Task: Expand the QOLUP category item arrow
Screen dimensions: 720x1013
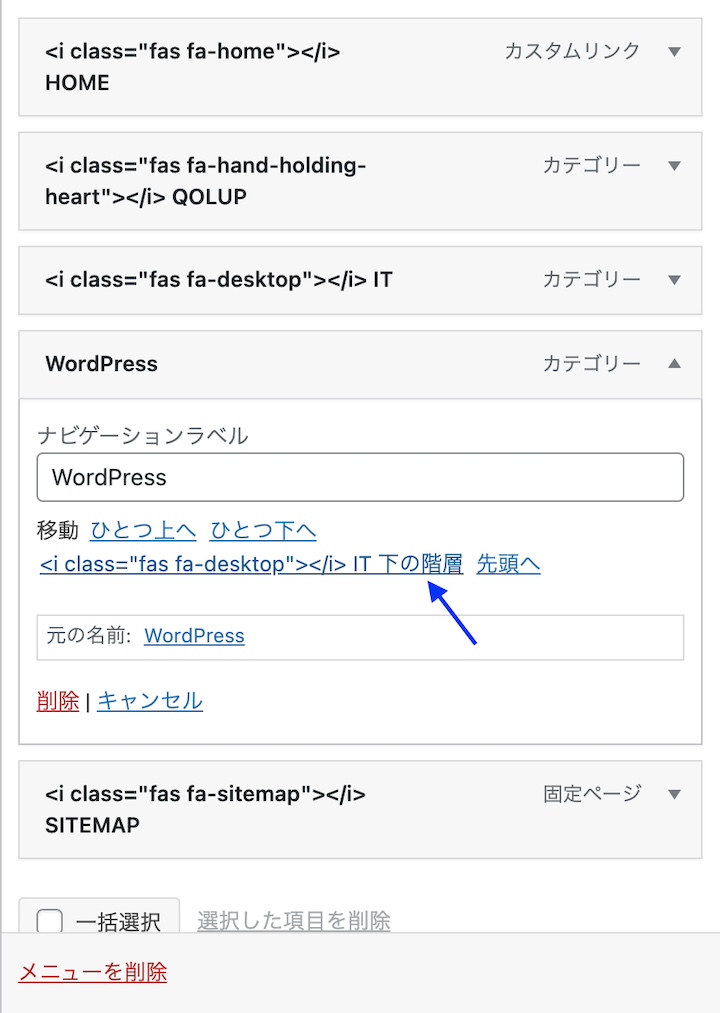Action: [674, 166]
